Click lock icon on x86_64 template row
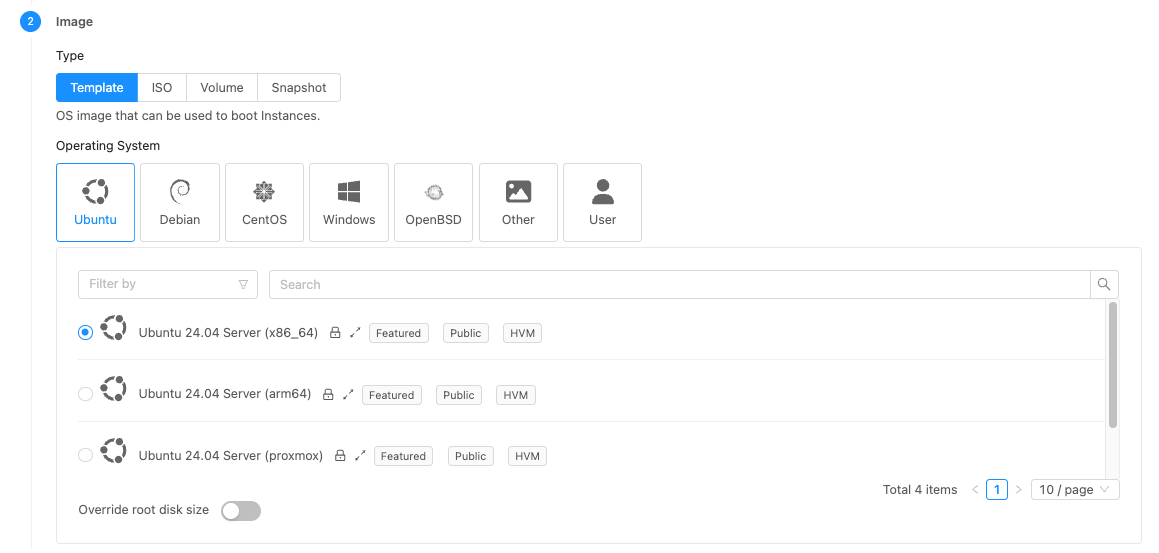 coord(335,333)
